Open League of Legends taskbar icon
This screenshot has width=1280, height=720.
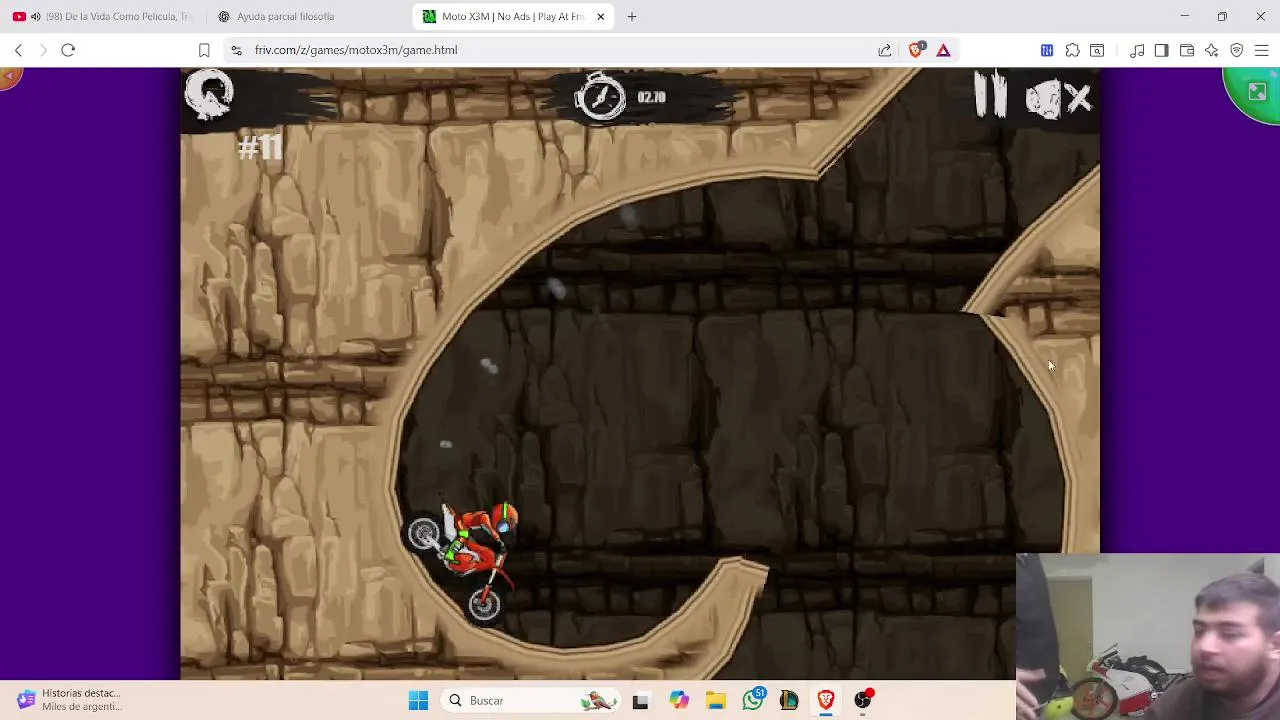point(788,700)
